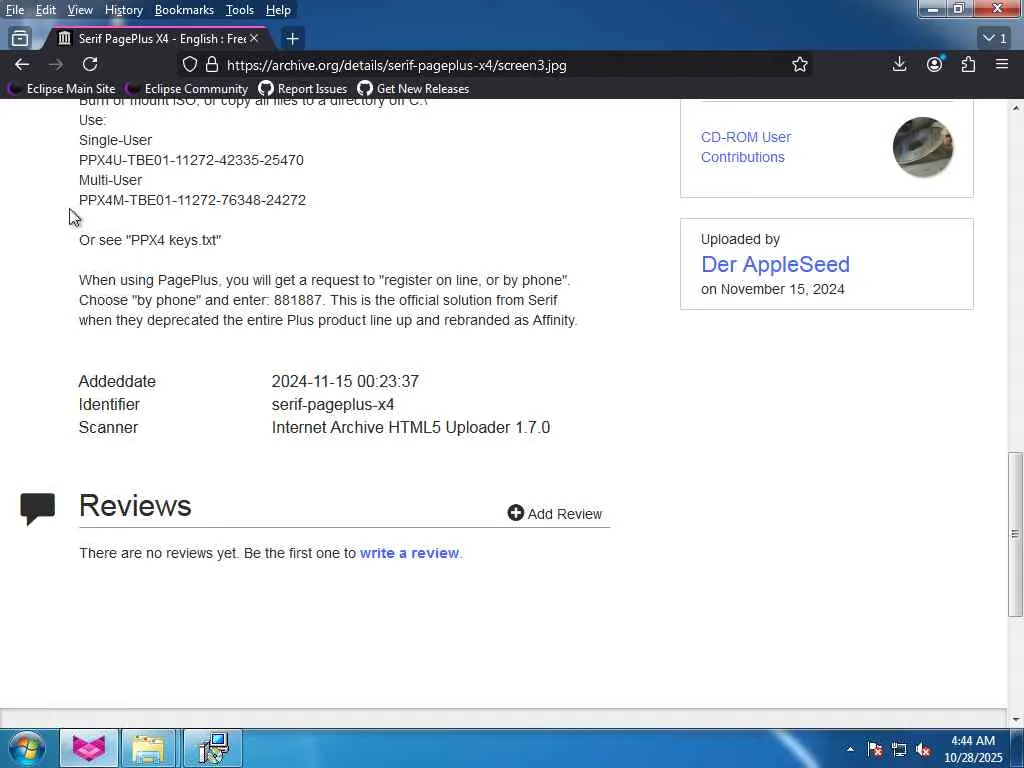Open the View menu
Viewport: 1024px width, 768px height.
click(x=80, y=10)
